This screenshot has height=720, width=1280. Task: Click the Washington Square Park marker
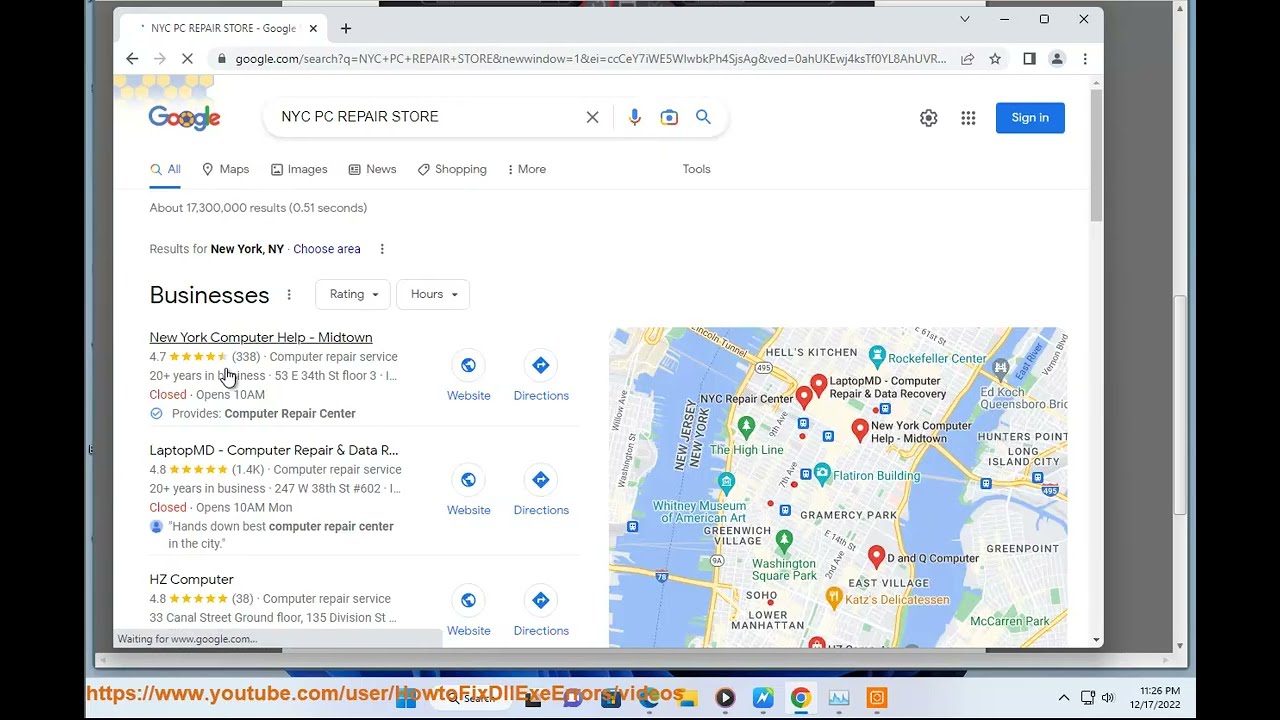click(x=785, y=541)
